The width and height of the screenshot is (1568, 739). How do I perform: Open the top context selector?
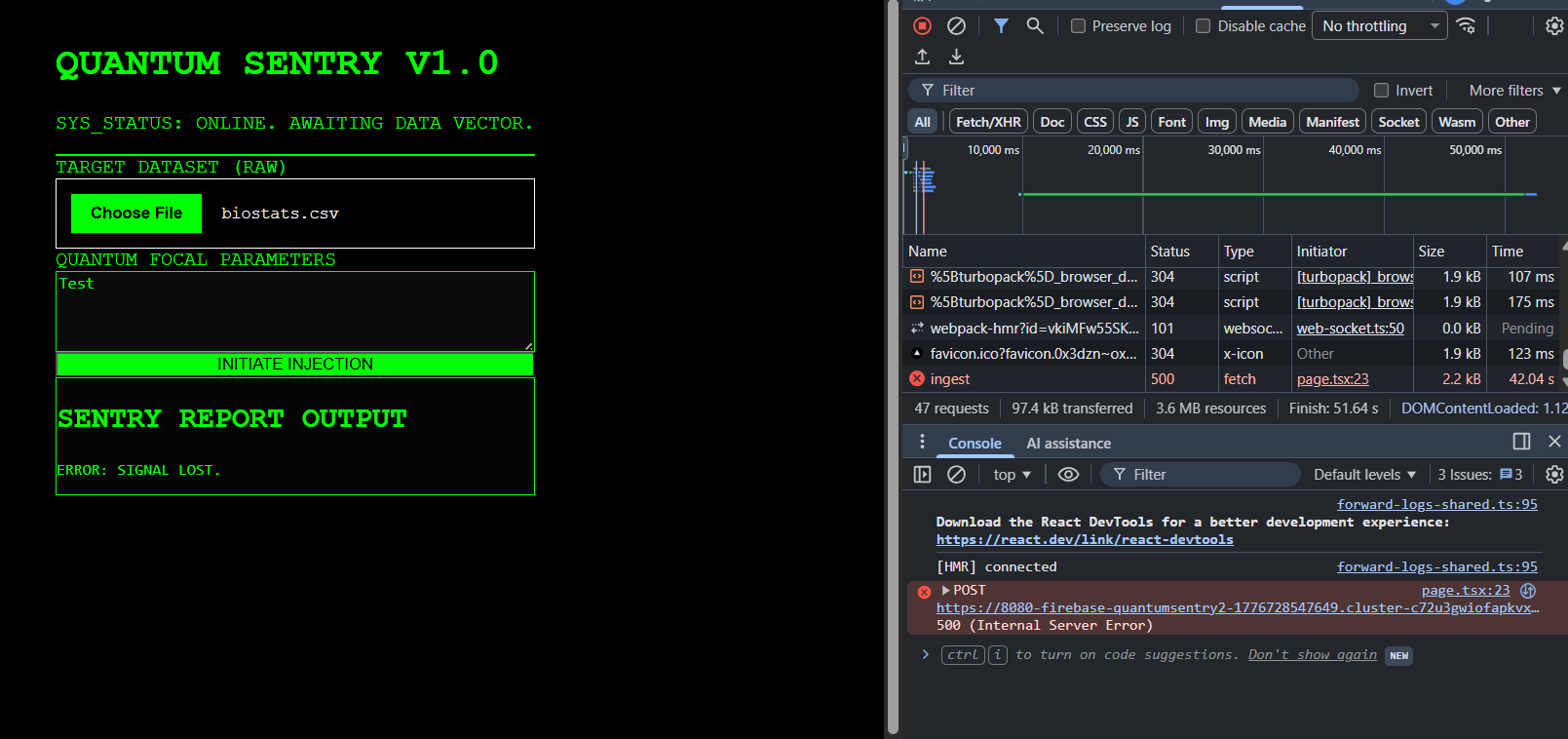[1012, 475]
